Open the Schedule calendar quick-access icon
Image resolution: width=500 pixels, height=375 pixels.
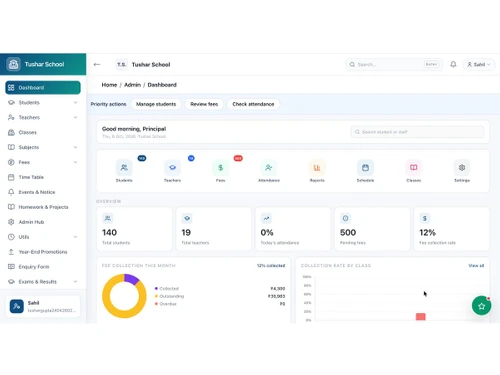[x=365, y=168]
